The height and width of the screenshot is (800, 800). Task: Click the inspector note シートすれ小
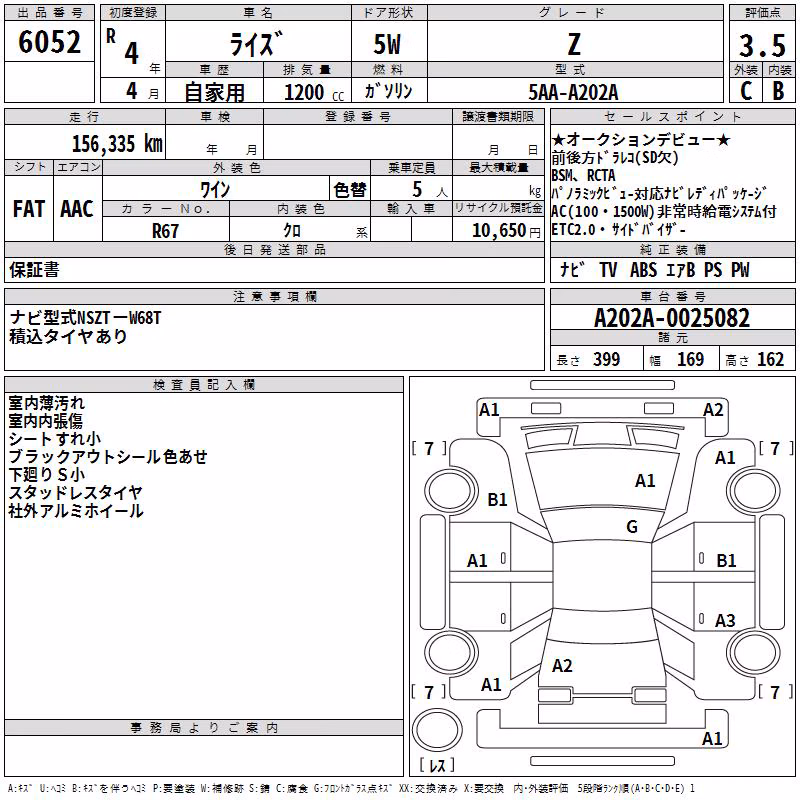click(x=55, y=439)
